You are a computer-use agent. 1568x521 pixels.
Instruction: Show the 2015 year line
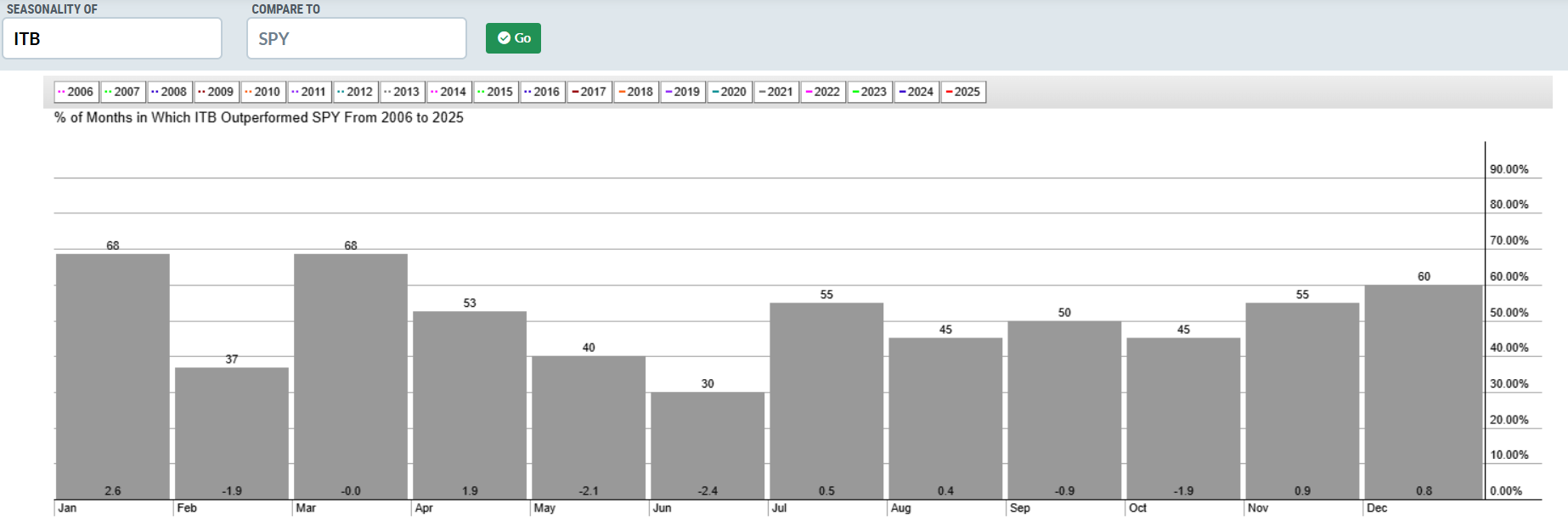pos(495,92)
